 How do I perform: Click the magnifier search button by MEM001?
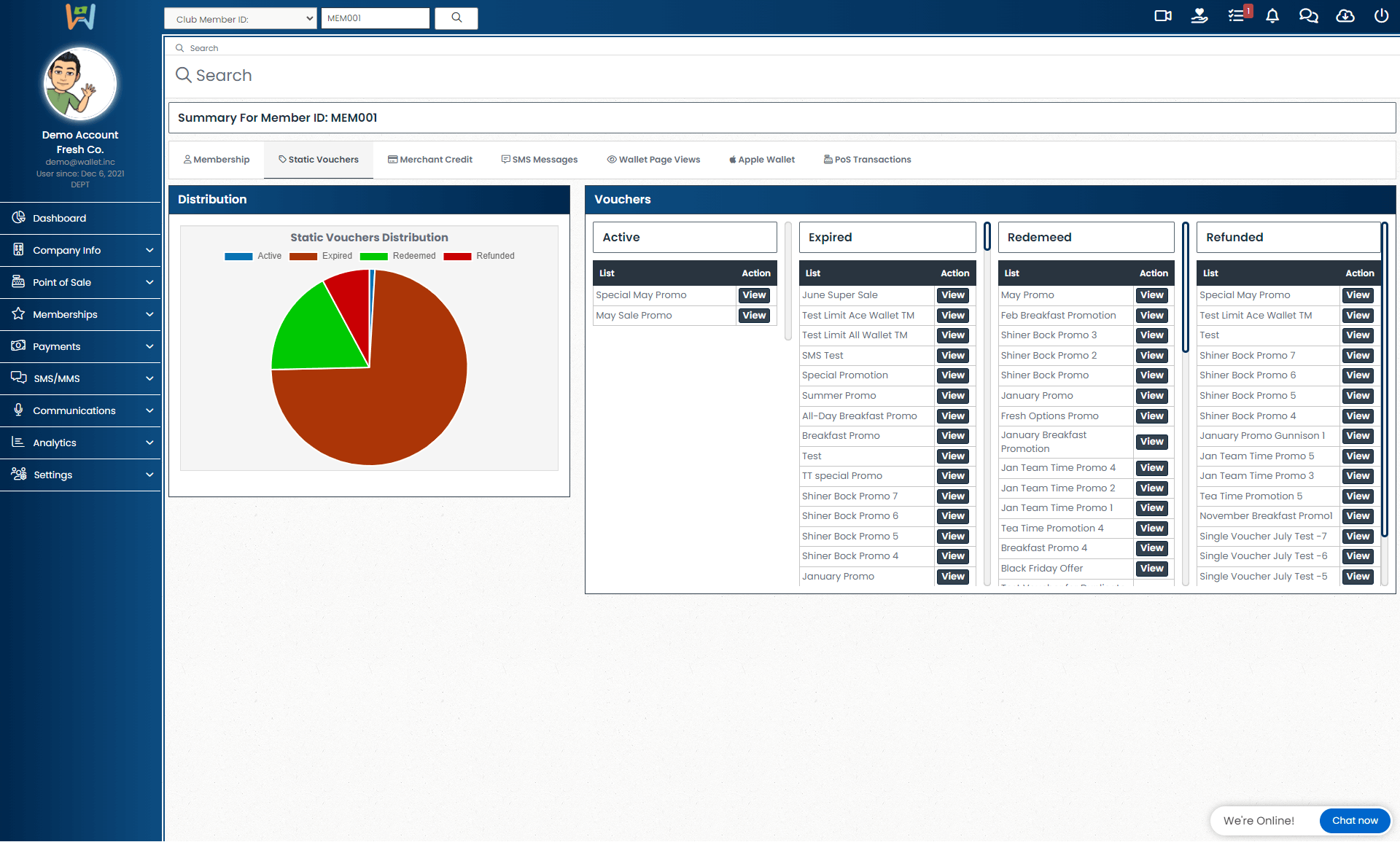pos(456,18)
